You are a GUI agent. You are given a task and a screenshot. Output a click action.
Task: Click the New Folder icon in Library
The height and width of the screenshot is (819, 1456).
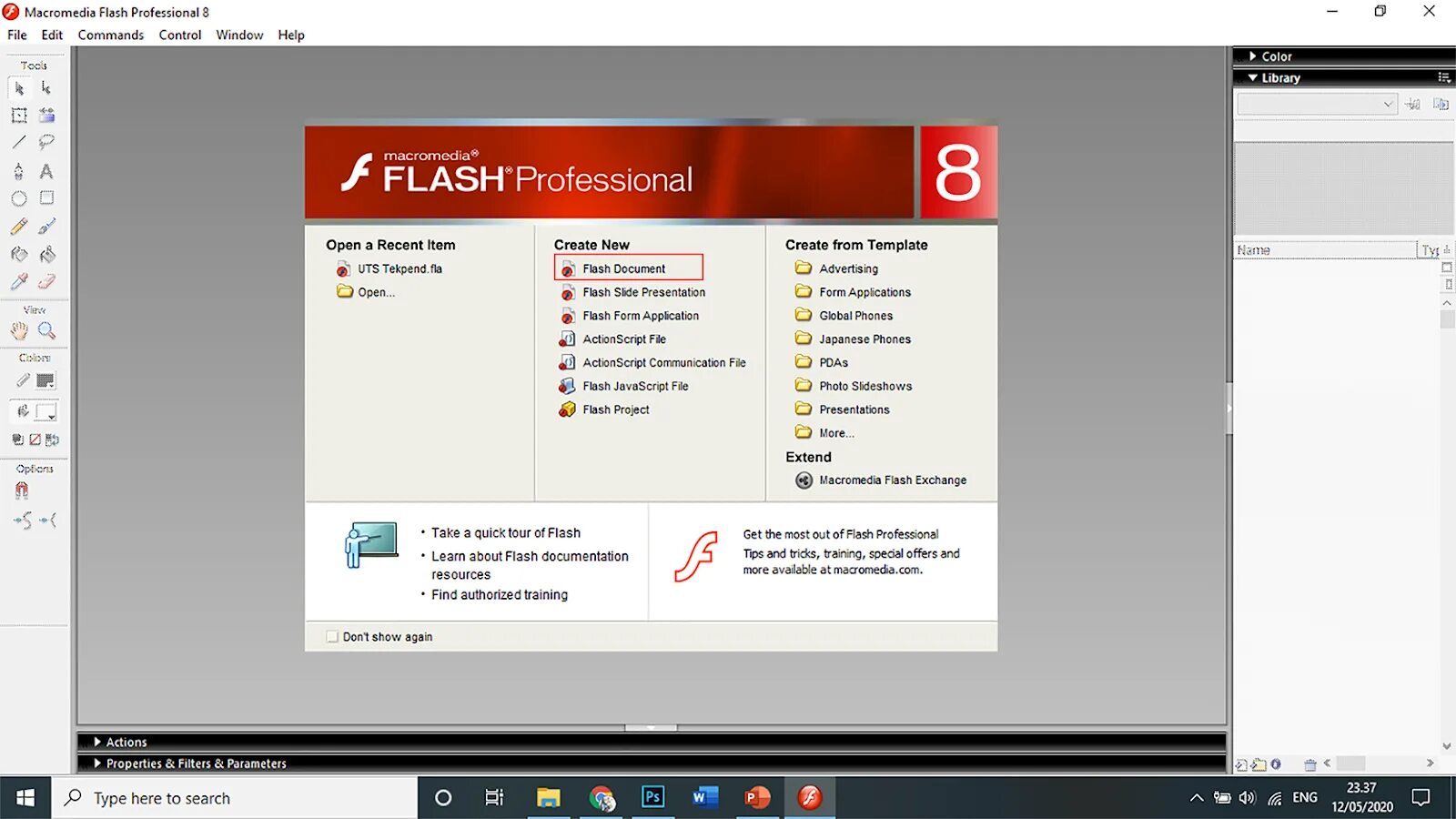coord(1259,764)
